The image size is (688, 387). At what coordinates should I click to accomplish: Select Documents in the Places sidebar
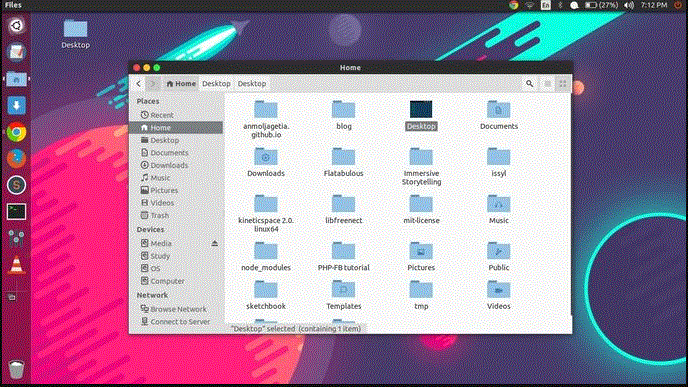pos(176,153)
